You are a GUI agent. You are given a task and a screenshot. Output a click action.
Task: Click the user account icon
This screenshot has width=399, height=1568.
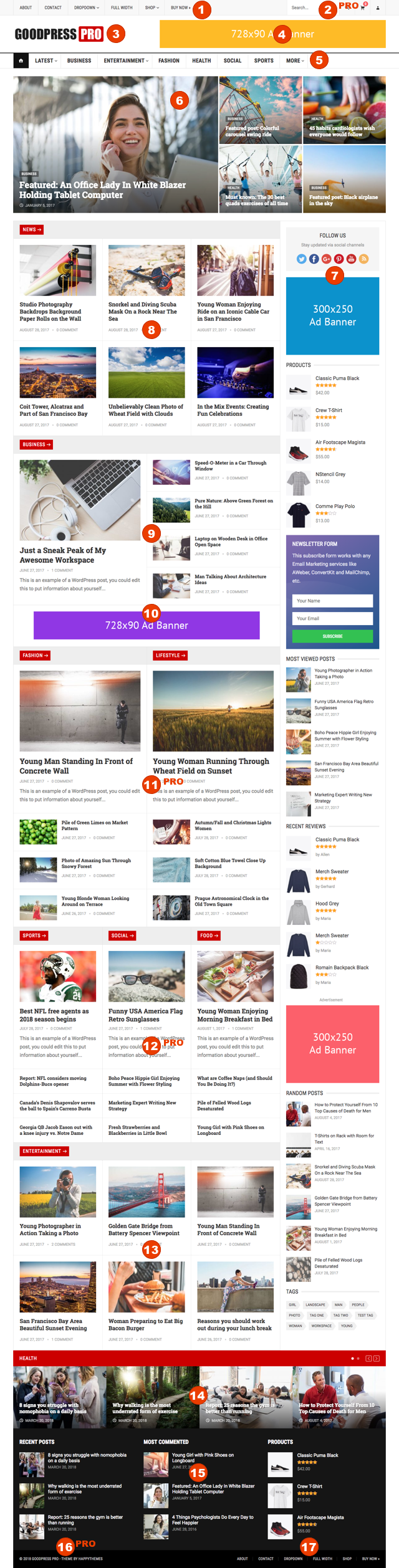tap(377, 8)
